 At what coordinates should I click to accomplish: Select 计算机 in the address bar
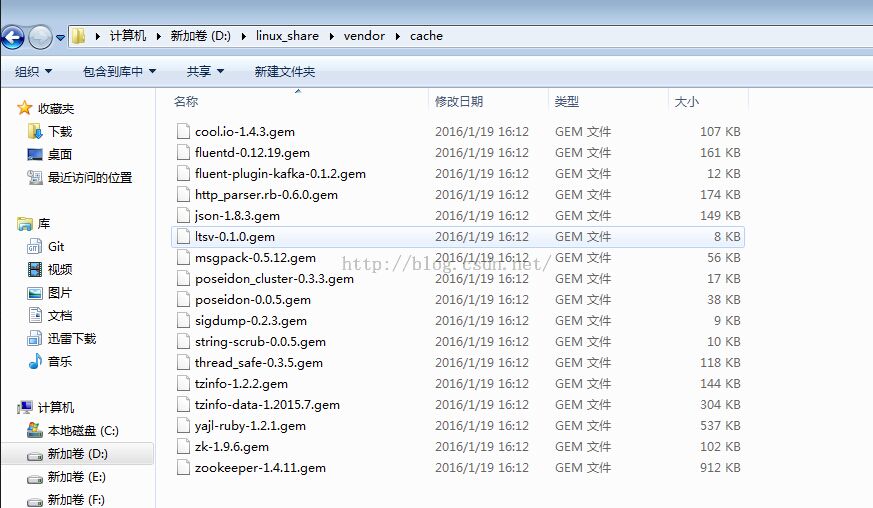pos(127,36)
